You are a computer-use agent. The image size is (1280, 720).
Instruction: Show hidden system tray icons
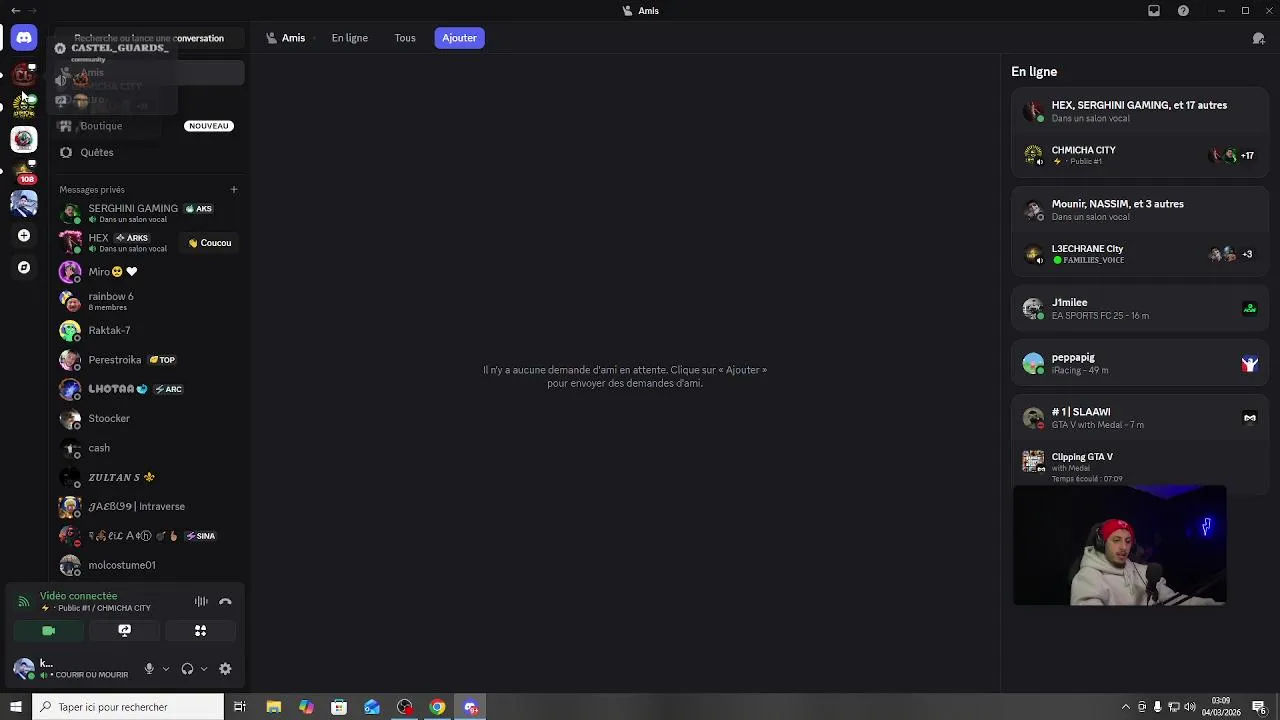pos(1126,707)
